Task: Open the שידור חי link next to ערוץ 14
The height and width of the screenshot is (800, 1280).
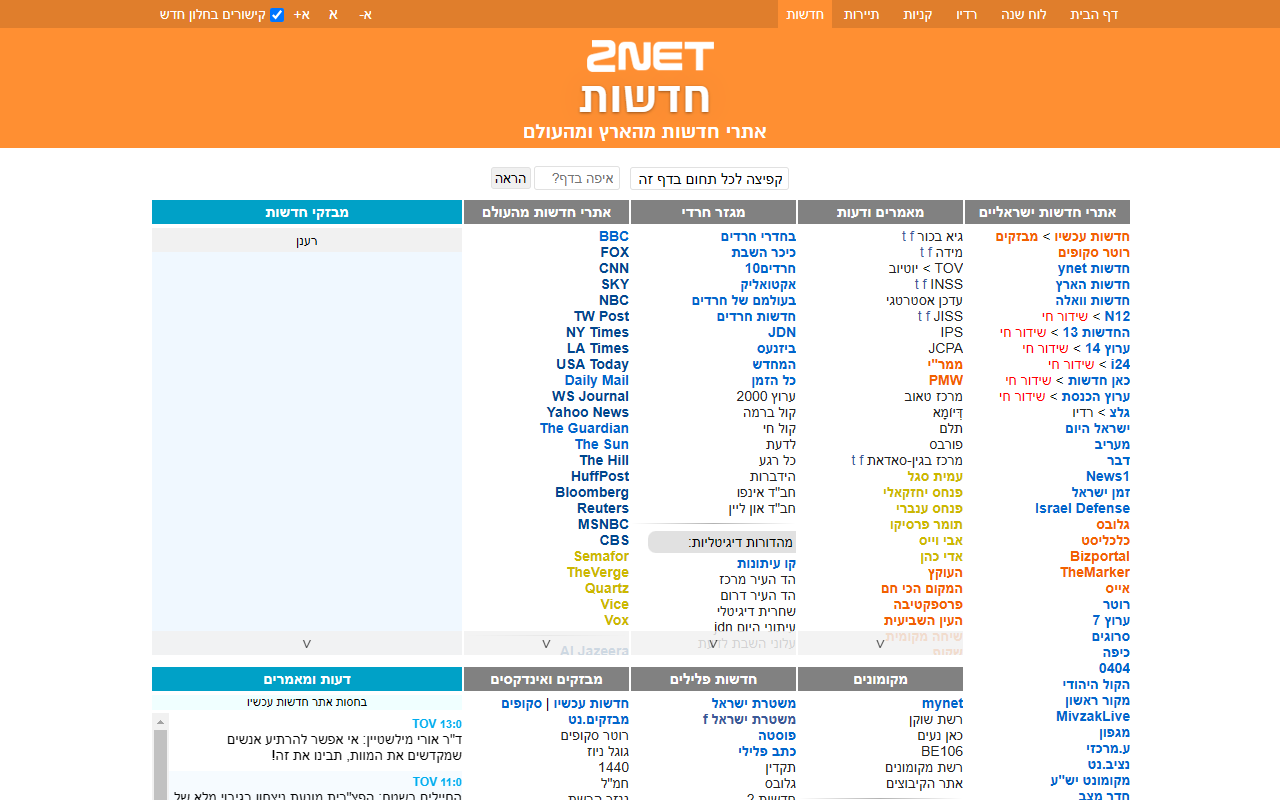Action: (x=1046, y=349)
